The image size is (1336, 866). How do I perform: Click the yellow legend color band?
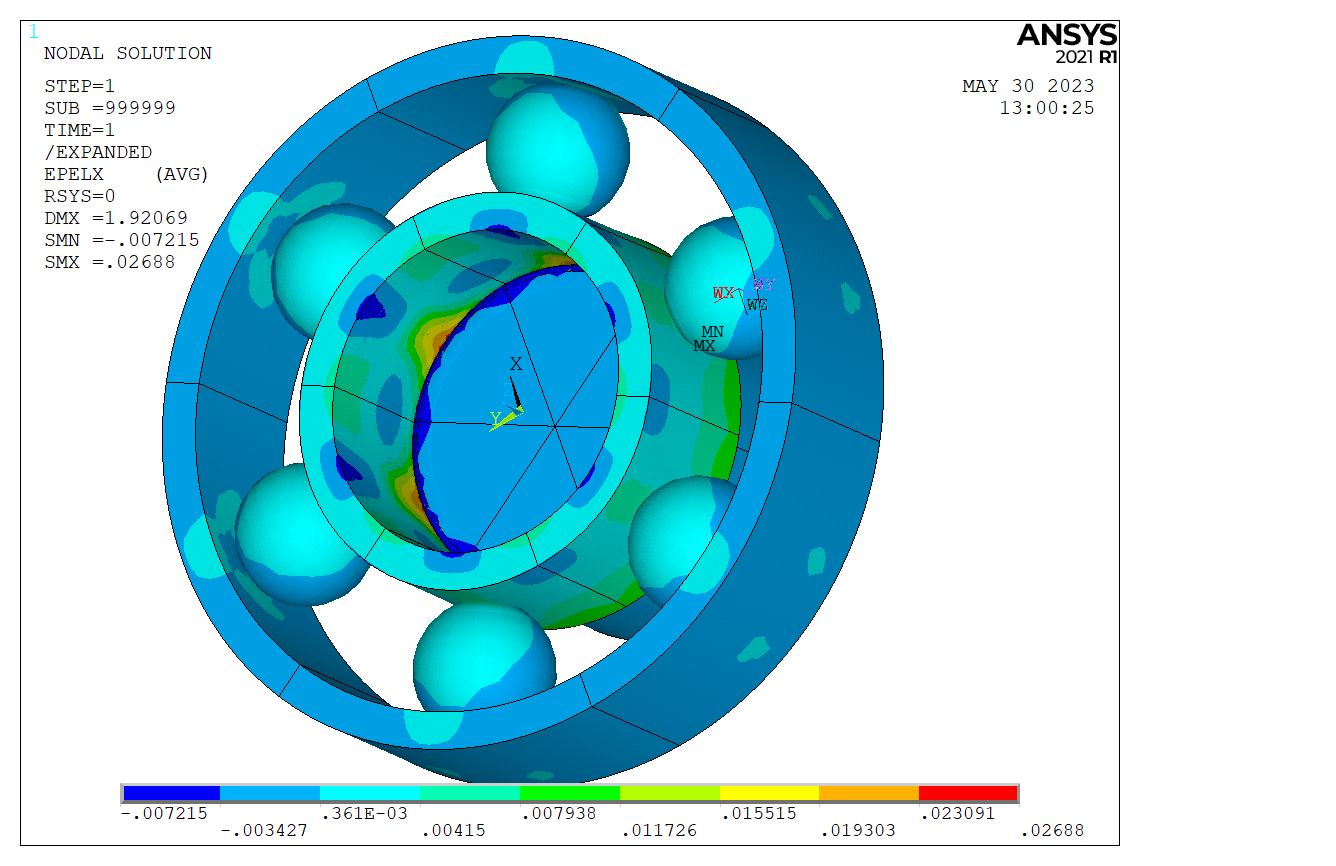[x=769, y=793]
